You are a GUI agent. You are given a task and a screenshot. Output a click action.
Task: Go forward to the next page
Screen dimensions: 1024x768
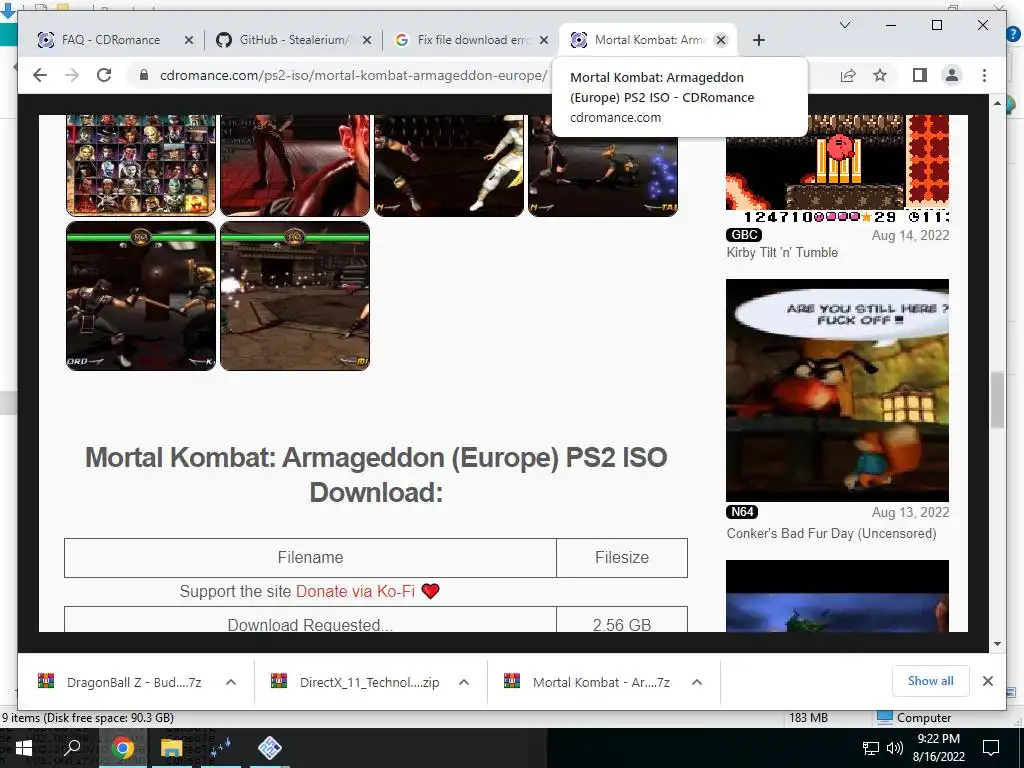[x=72, y=75]
